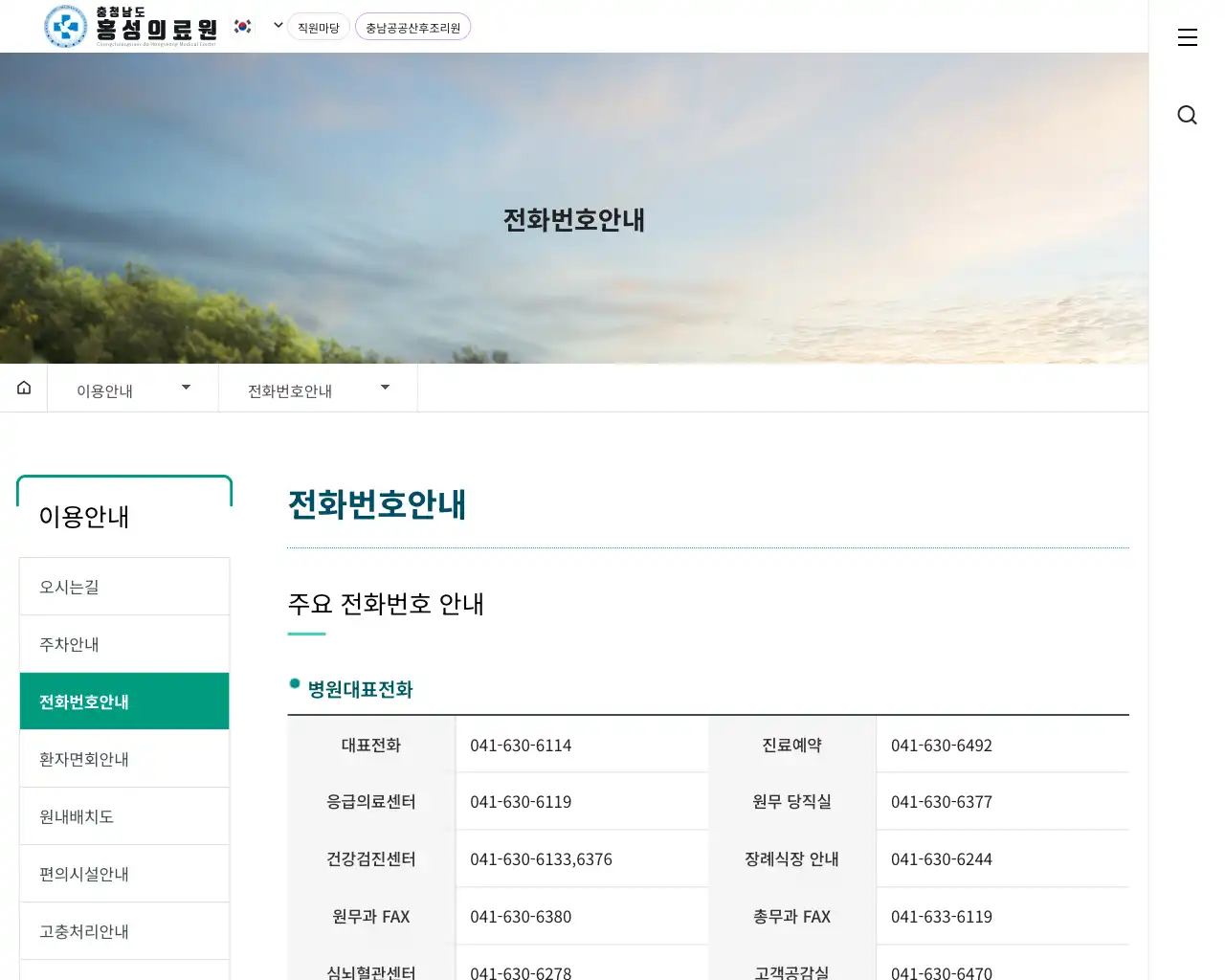Viewport: 1225px width, 980px height.
Task: Click the search magnifier icon
Action: coord(1187,115)
